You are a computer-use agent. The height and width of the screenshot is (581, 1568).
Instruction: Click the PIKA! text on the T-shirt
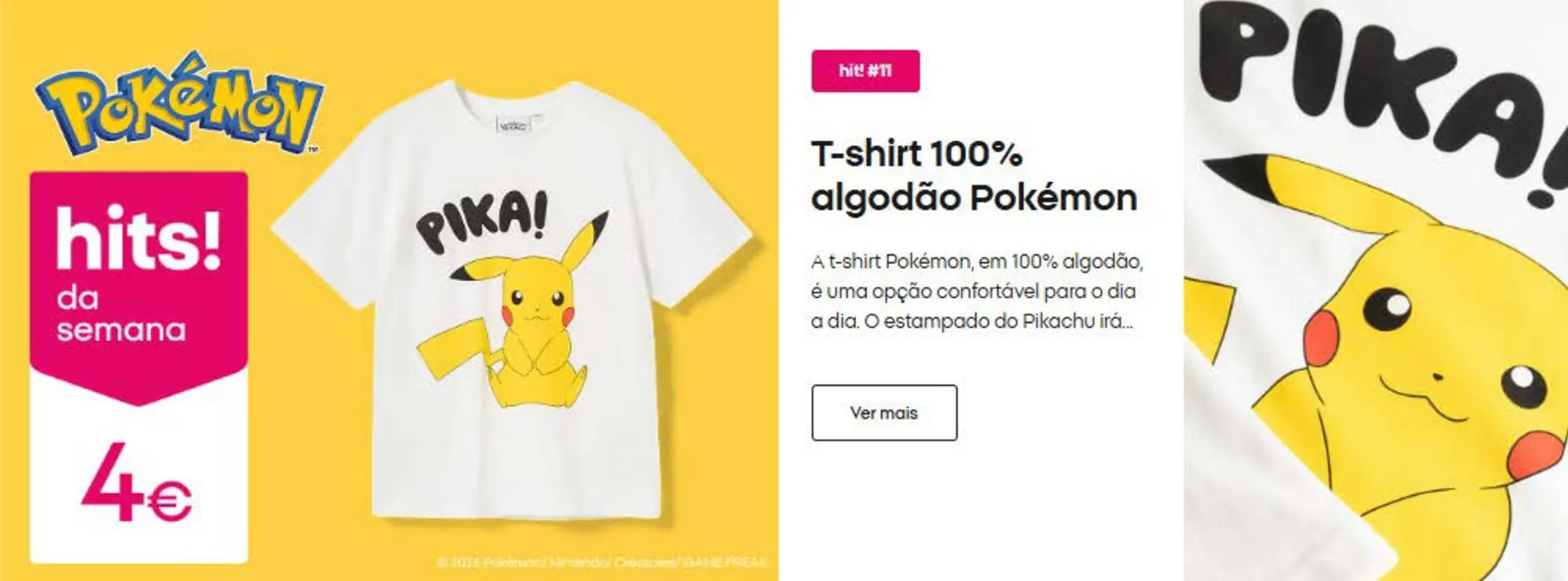pyautogui.click(x=483, y=221)
